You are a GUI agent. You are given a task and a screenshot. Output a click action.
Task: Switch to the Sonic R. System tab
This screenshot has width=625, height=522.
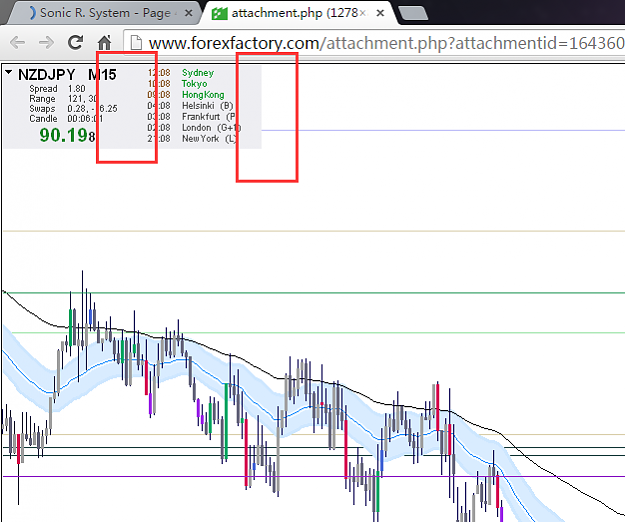point(104,13)
